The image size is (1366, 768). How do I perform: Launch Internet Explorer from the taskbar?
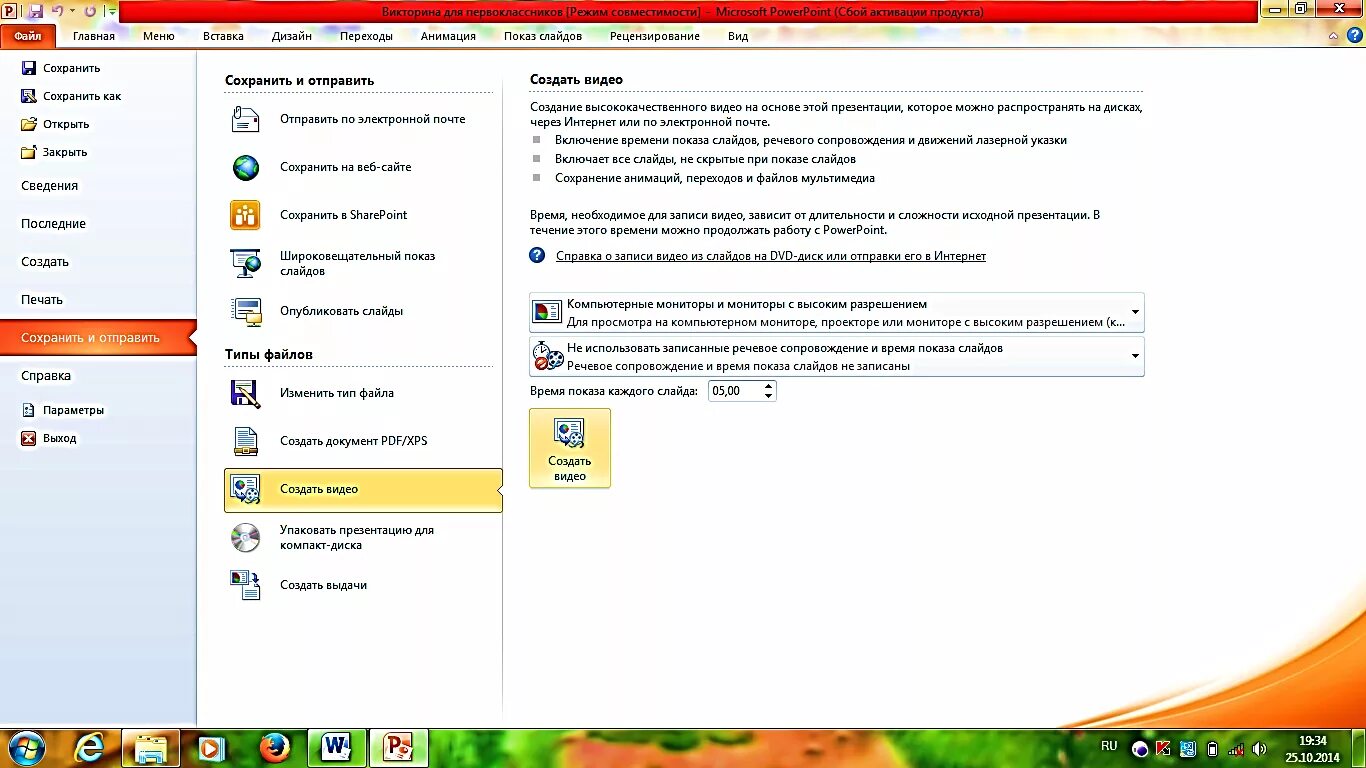pos(89,748)
